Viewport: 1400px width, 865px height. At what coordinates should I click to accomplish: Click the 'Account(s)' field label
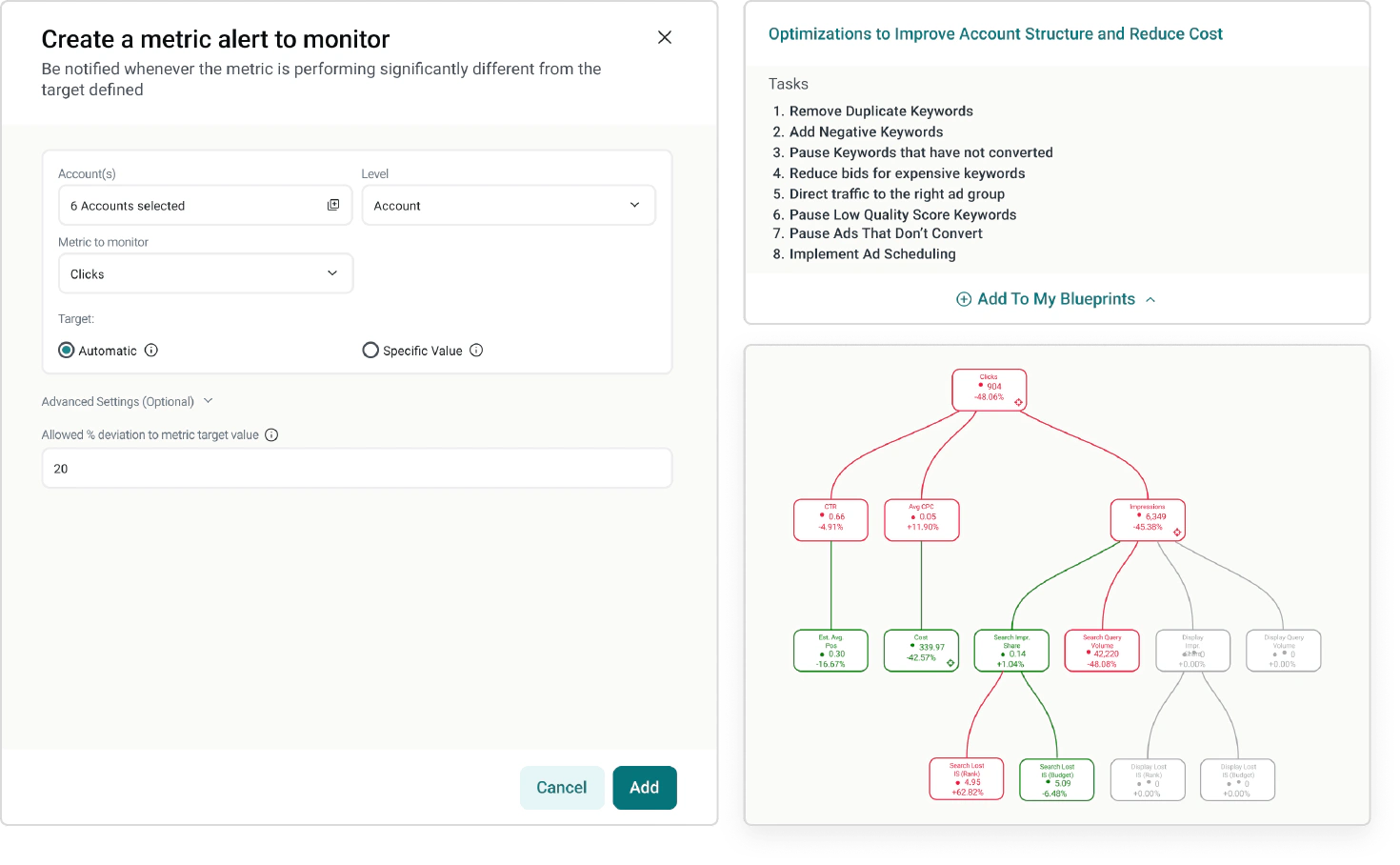click(x=87, y=174)
